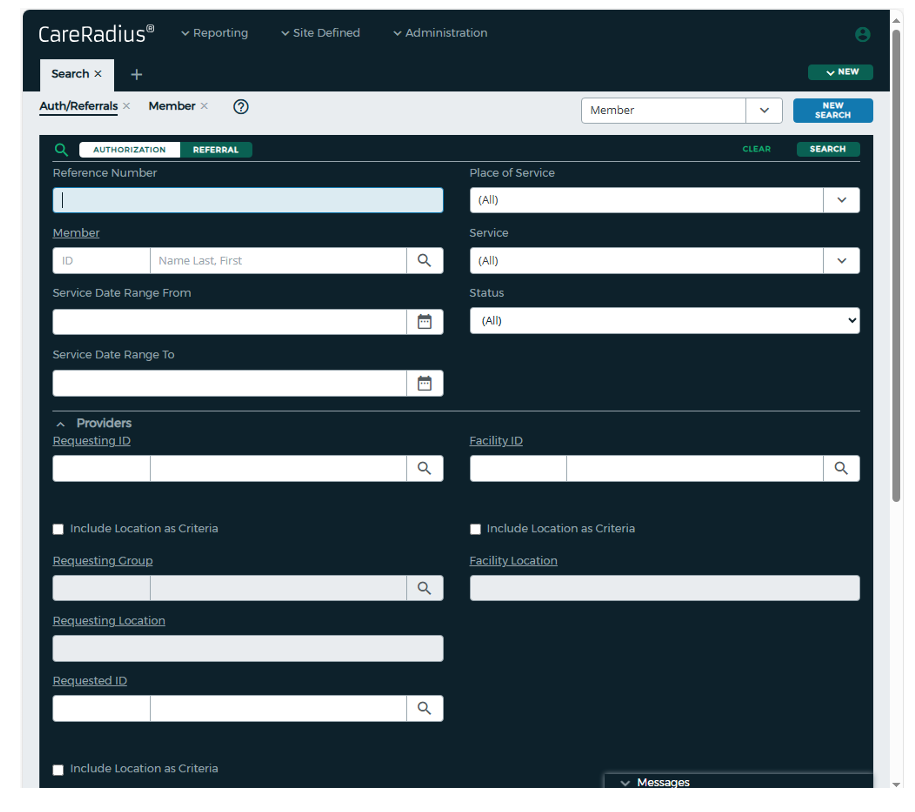Add a new tab with plus icon

coord(137,74)
